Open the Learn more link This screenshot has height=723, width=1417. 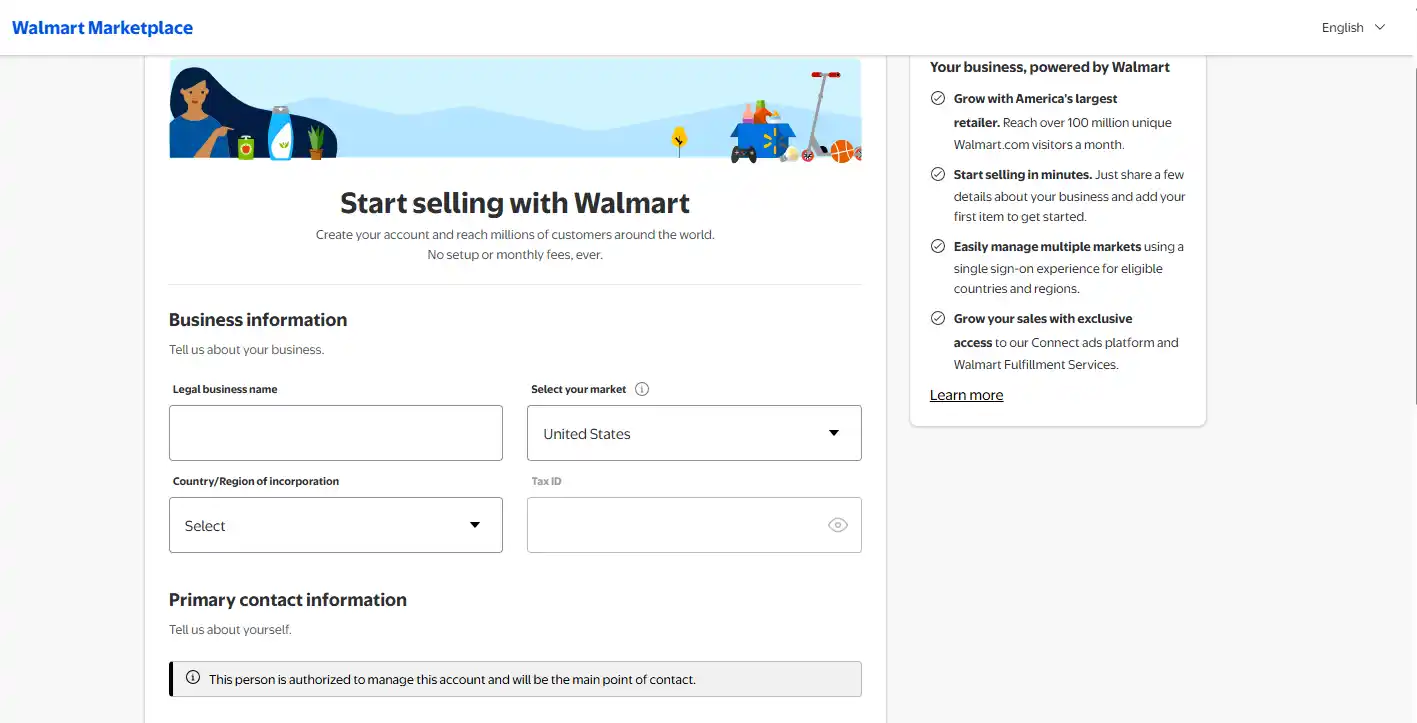966,395
